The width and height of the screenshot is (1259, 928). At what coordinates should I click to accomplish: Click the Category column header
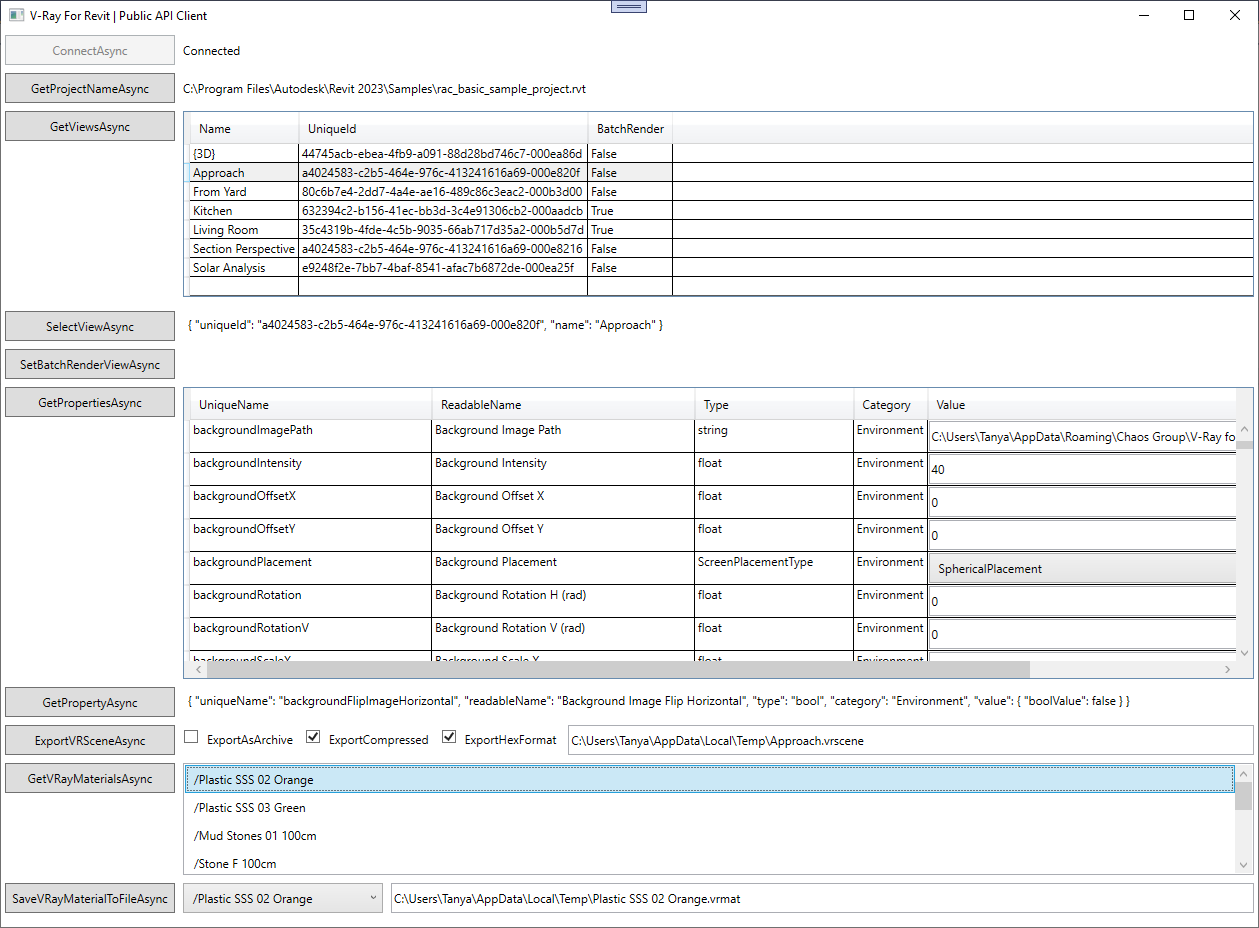point(890,405)
